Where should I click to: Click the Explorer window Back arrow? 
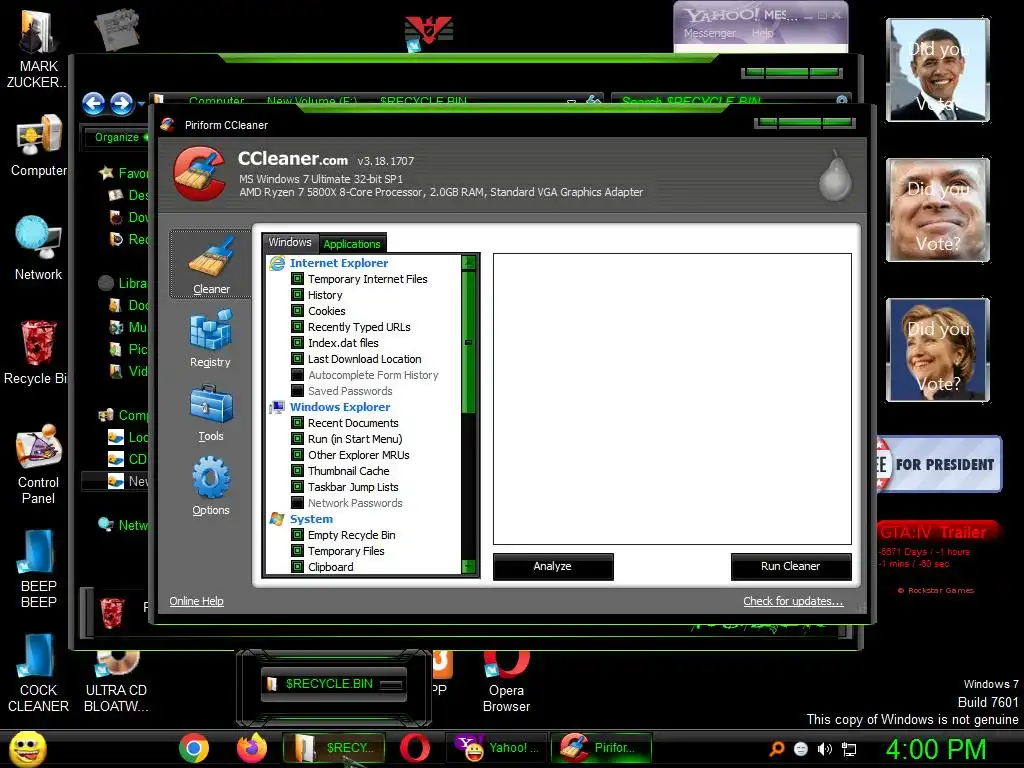[x=93, y=103]
